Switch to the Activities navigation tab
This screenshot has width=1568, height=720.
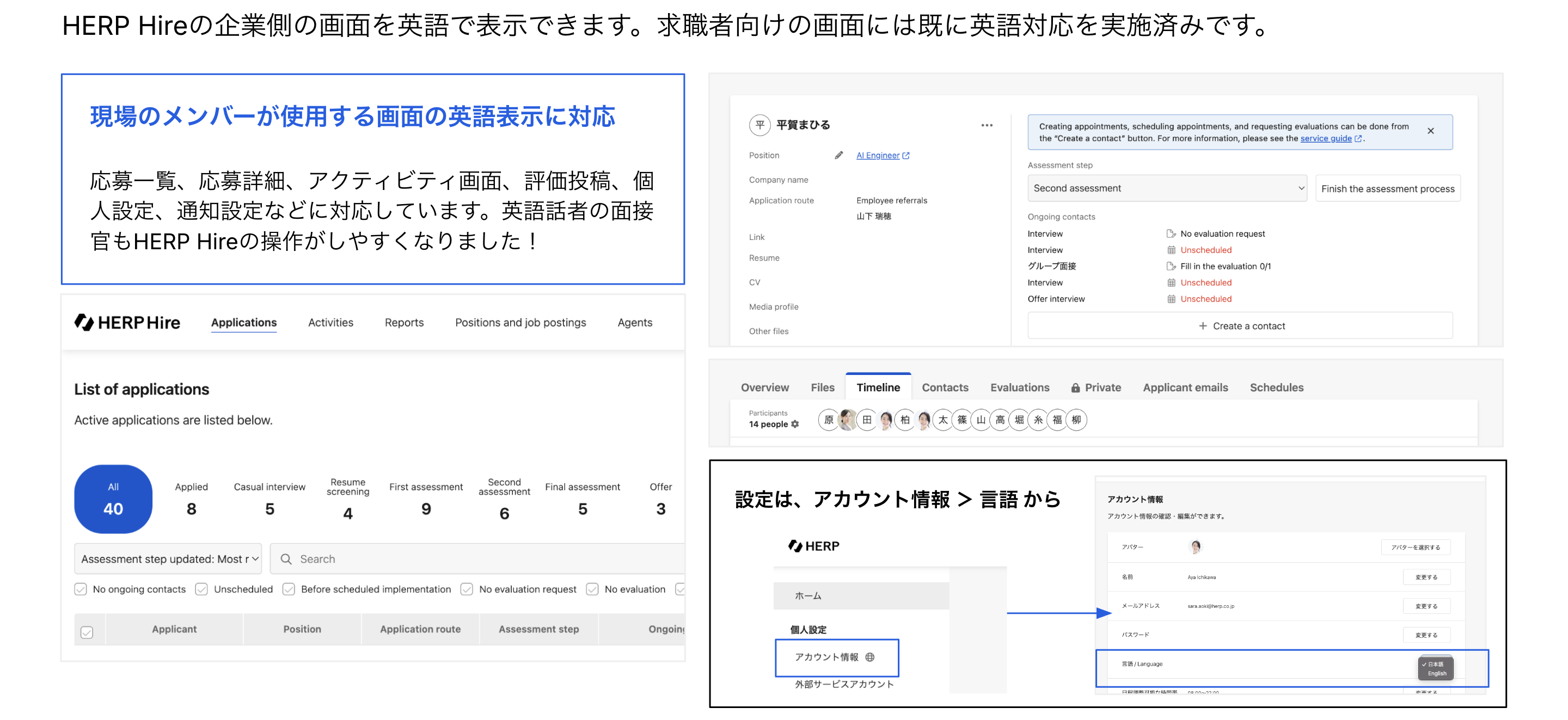330,323
